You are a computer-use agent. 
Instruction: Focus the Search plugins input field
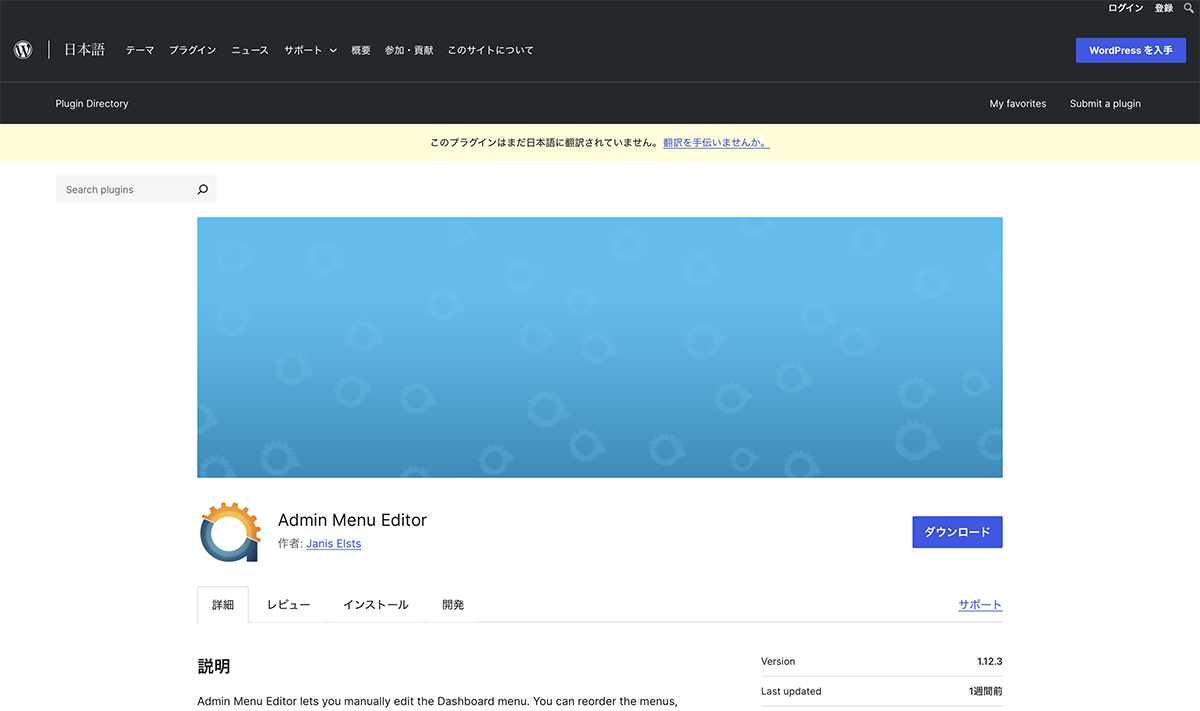tap(125, 190)
